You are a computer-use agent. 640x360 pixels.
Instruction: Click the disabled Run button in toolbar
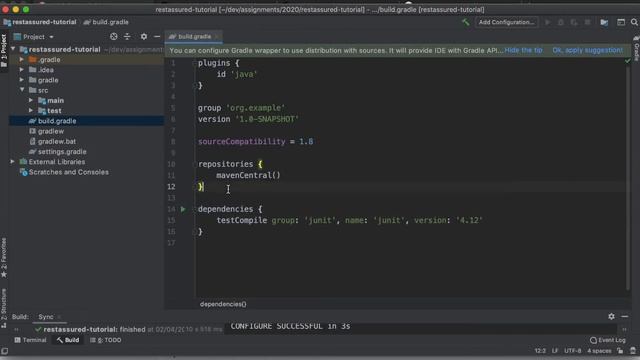point(547,22)
